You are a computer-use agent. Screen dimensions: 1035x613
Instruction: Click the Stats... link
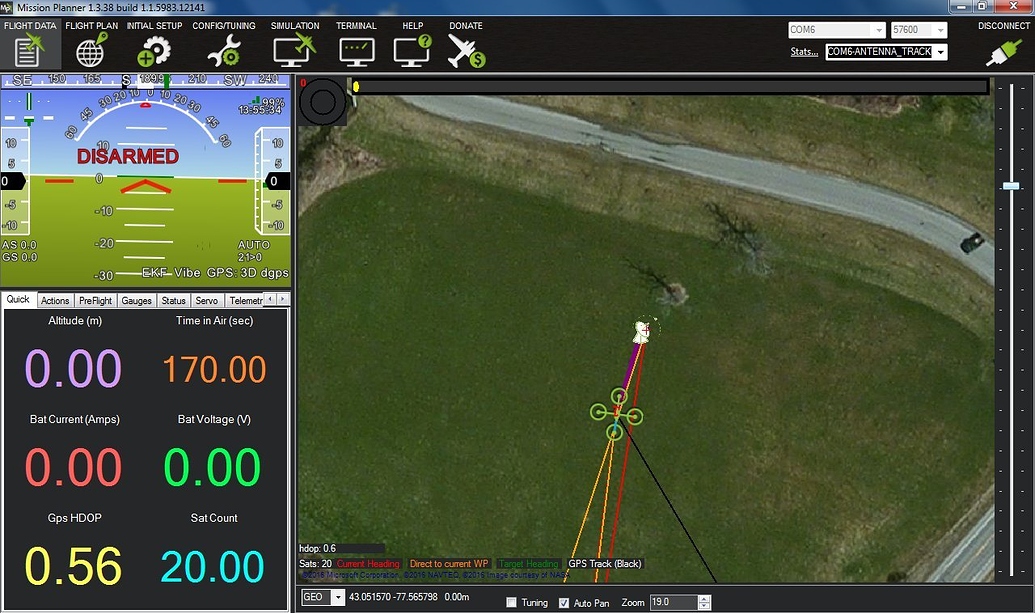tap(804, 52)
